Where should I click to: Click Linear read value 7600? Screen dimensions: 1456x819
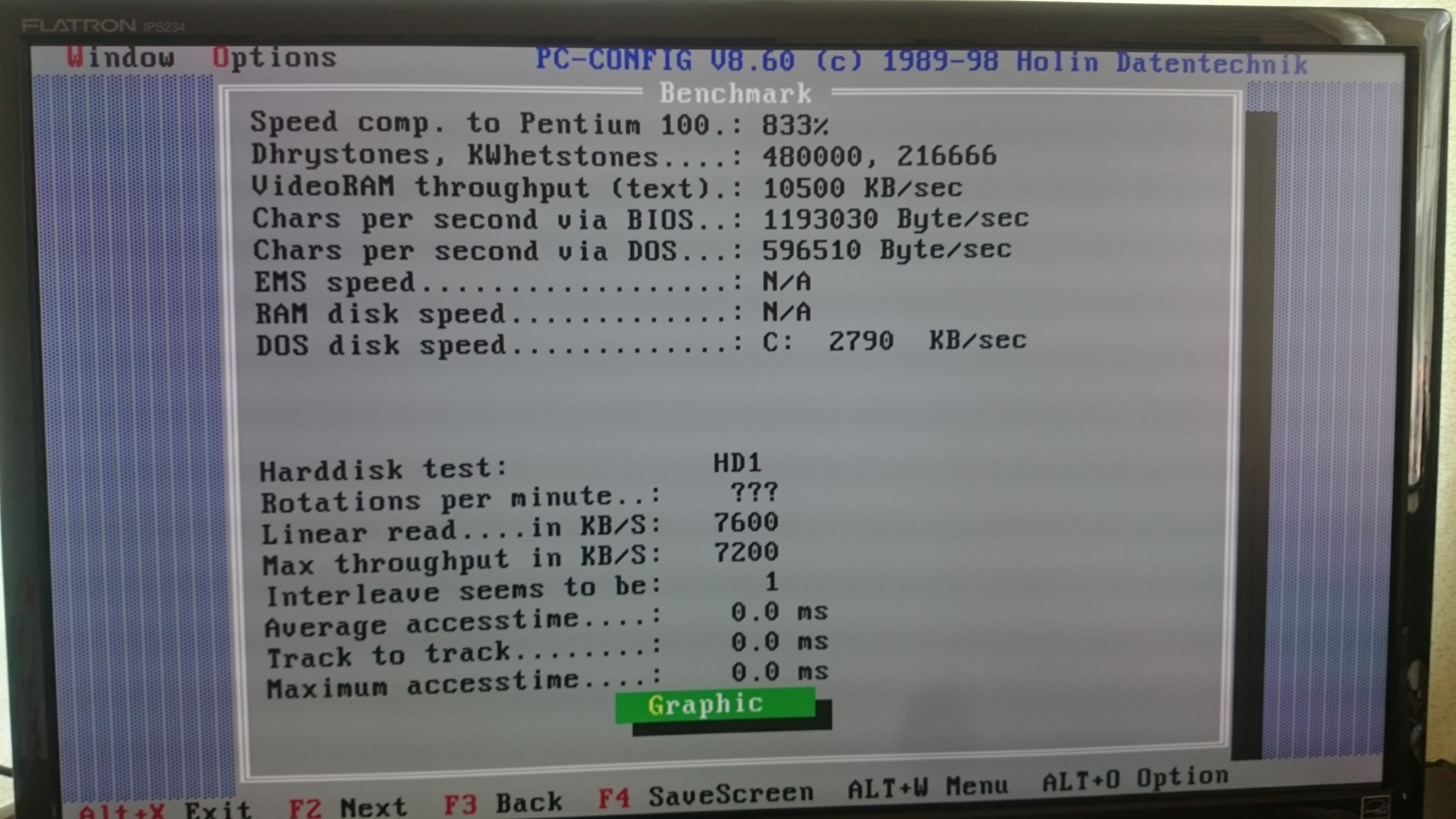point(746,522)
